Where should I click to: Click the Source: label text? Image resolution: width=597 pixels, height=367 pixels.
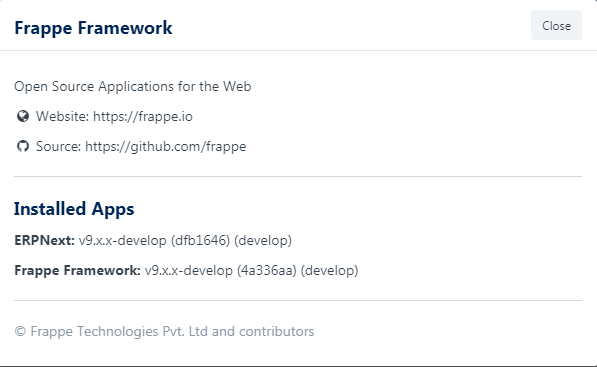point(59,147)
